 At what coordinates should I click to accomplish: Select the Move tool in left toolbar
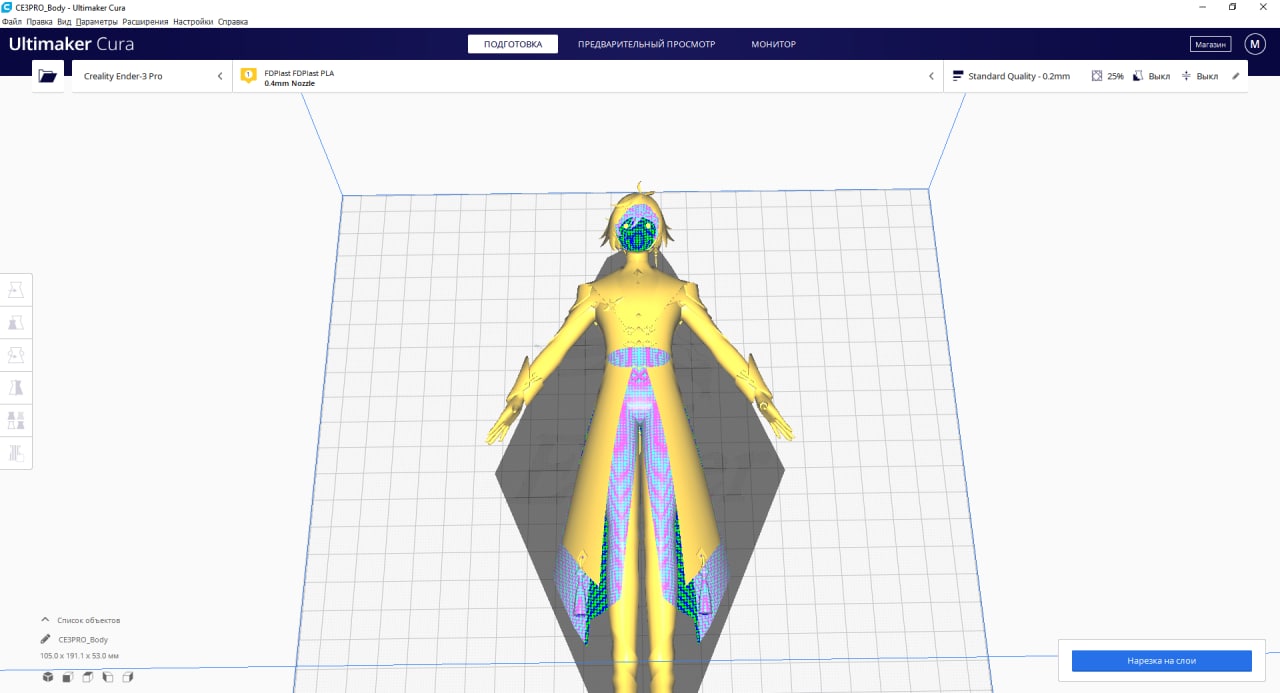click(x=16, y=290)
